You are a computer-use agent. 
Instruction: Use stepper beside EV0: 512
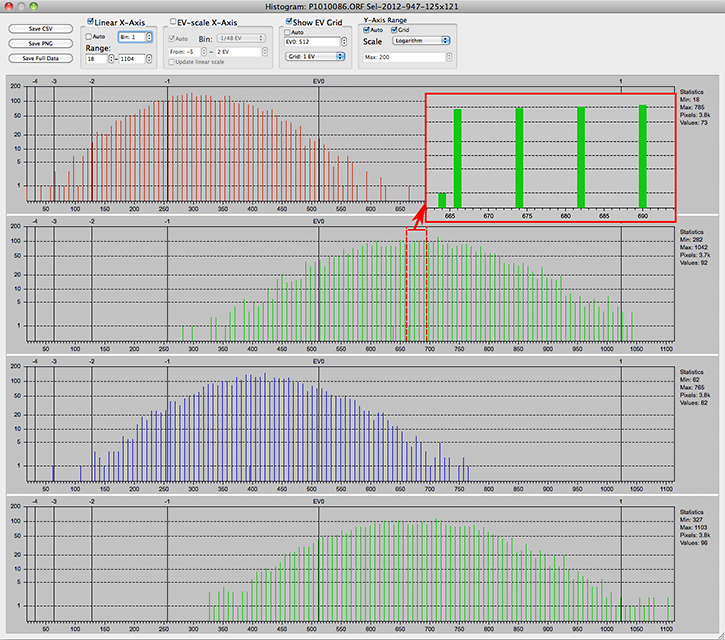(x=344, y=42)
